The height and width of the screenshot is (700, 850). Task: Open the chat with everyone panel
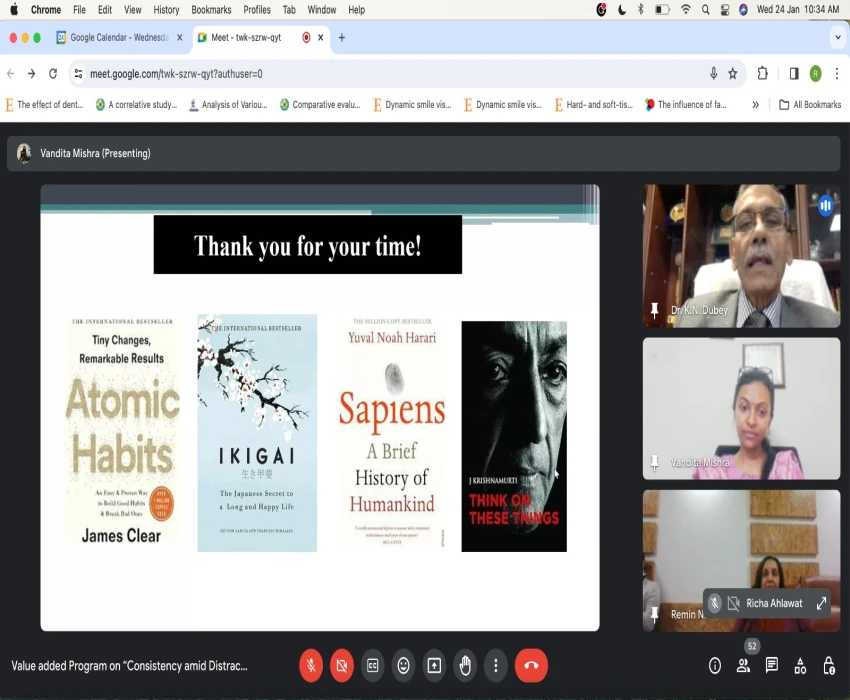click(772, 666)
